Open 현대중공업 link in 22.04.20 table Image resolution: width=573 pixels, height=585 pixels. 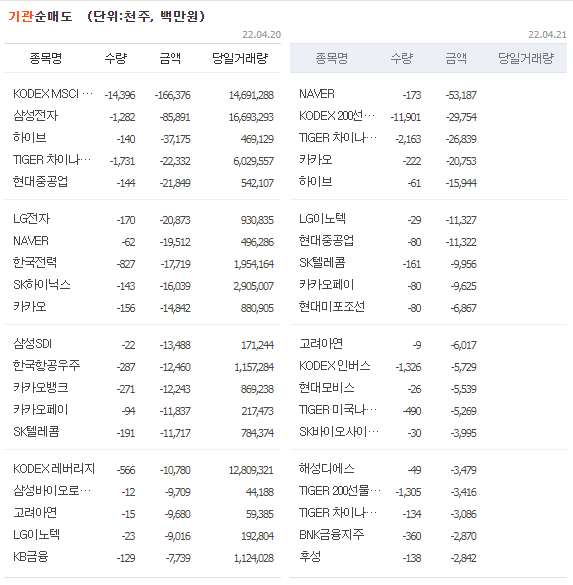click(40, 182)
